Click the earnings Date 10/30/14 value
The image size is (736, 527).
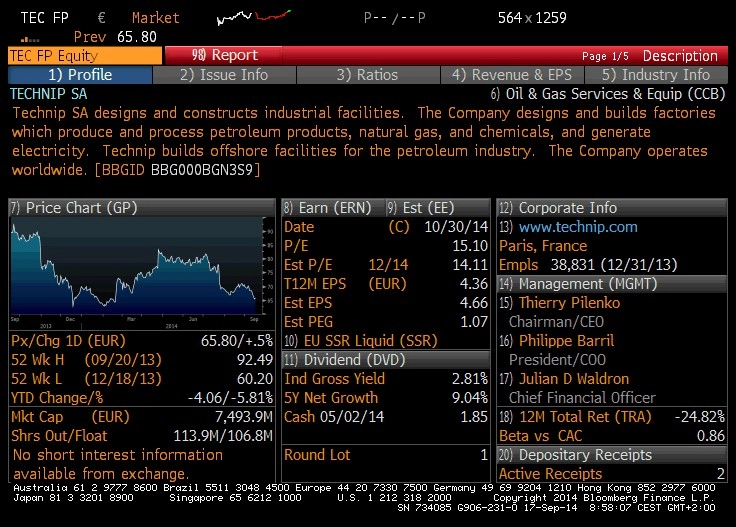[456, 227]
